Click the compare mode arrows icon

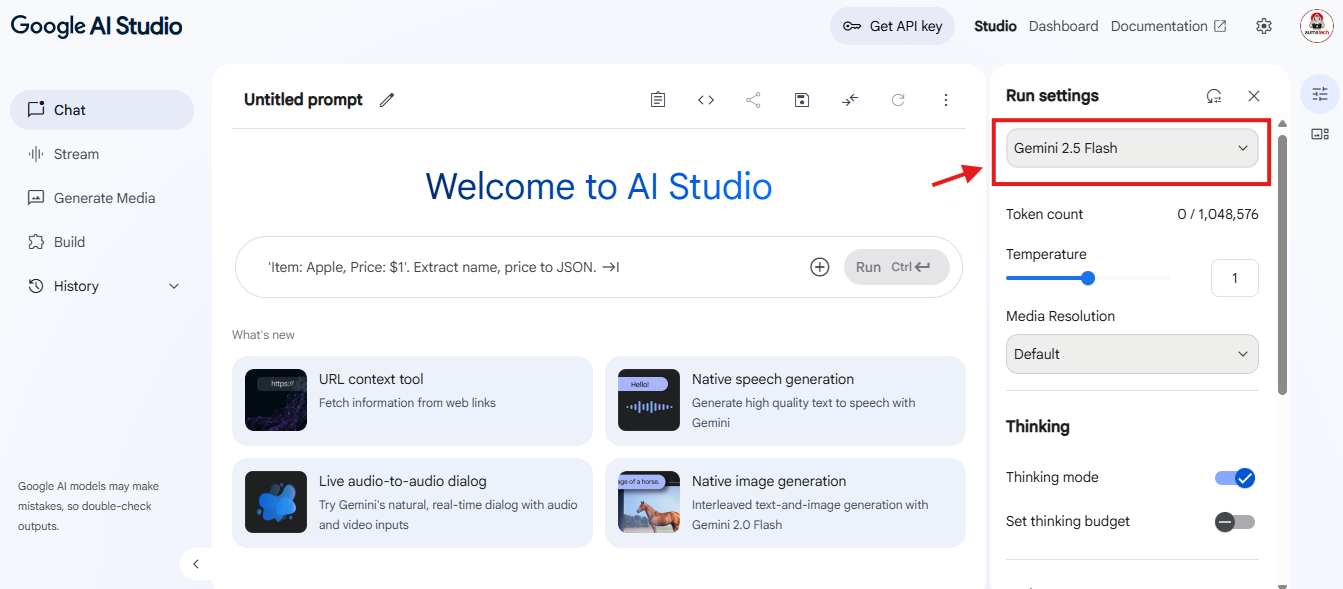pos(850,100)
